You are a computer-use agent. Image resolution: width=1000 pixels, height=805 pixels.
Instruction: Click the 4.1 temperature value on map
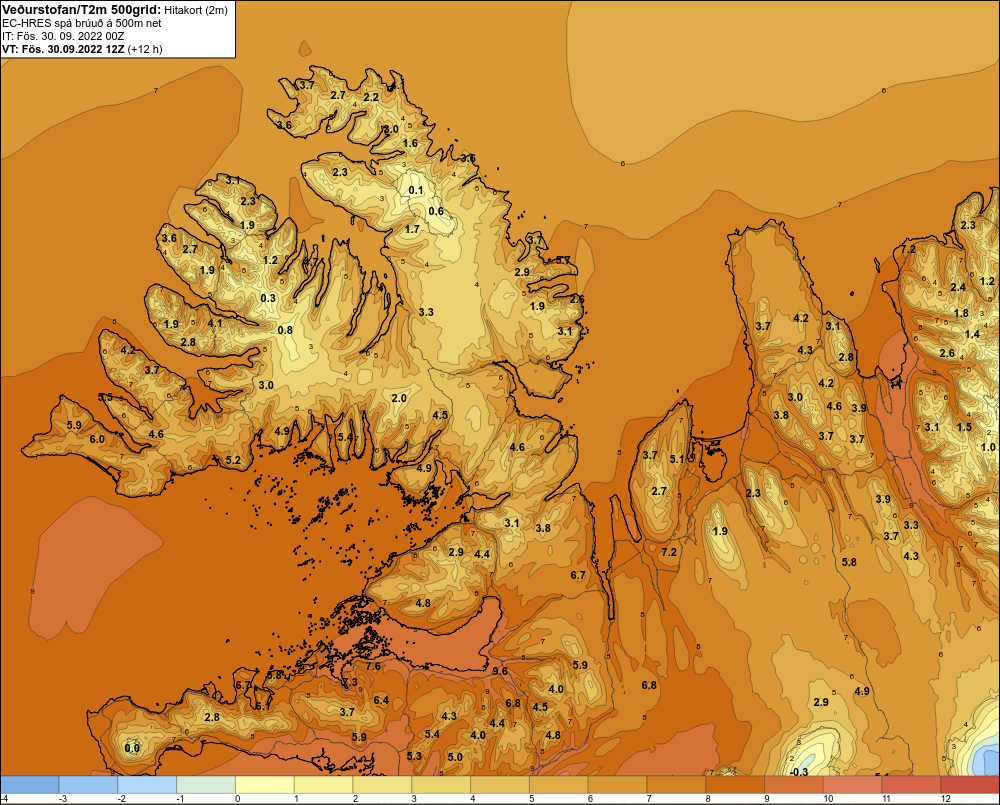[216, 323]
